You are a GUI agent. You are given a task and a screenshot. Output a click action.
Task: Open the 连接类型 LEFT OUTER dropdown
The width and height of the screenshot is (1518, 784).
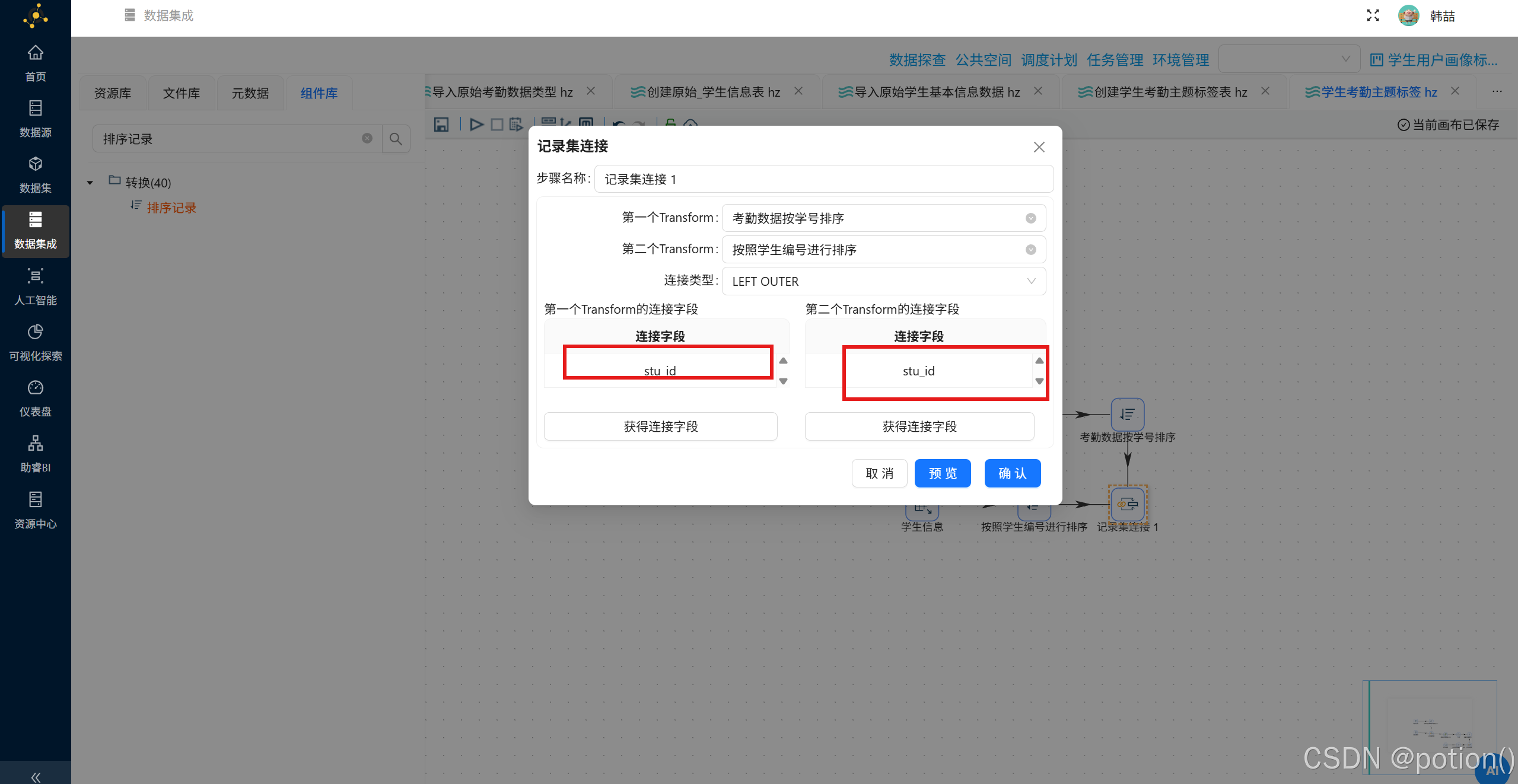pyautogui.click(x=884, y=281)
